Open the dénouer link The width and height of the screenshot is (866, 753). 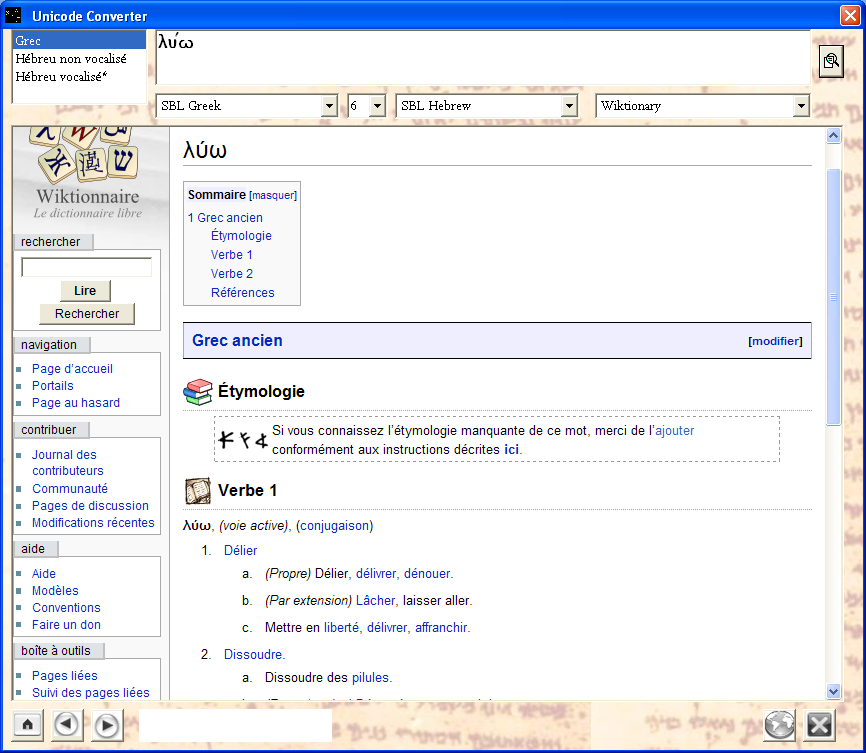[x=427, y=573]
